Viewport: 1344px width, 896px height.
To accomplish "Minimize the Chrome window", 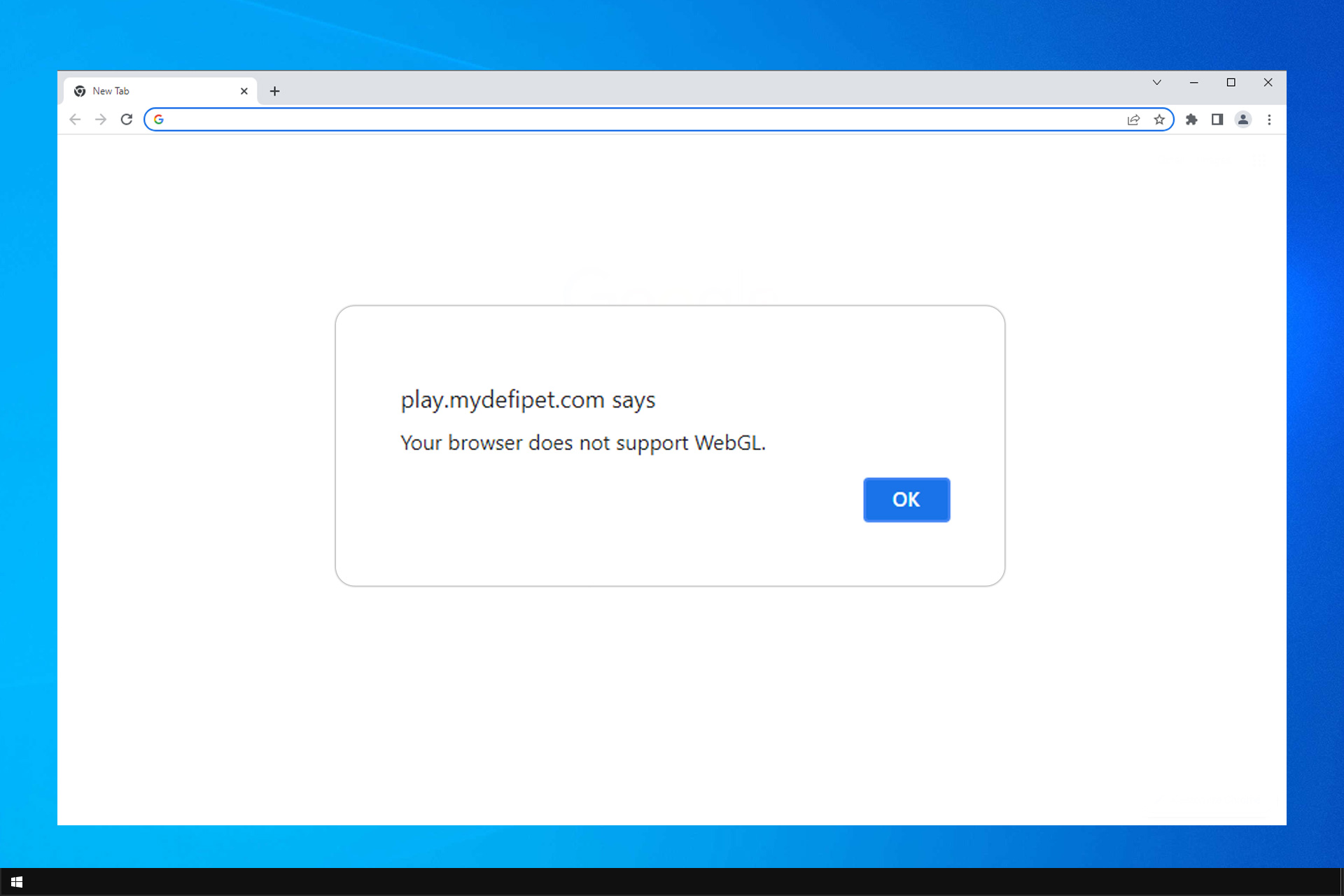I will point(1194,83).
